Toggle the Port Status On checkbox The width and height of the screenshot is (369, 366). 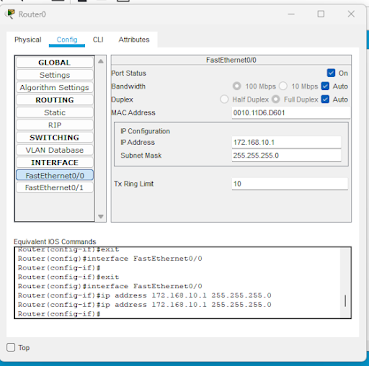coord(331,73)
